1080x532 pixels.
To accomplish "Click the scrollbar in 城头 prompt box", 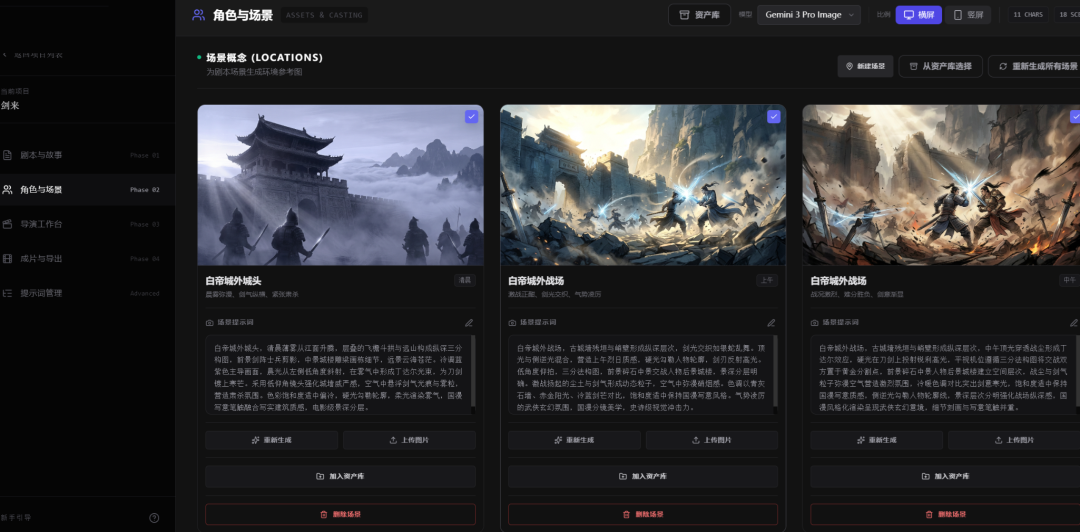I will (x=473, y=372).
